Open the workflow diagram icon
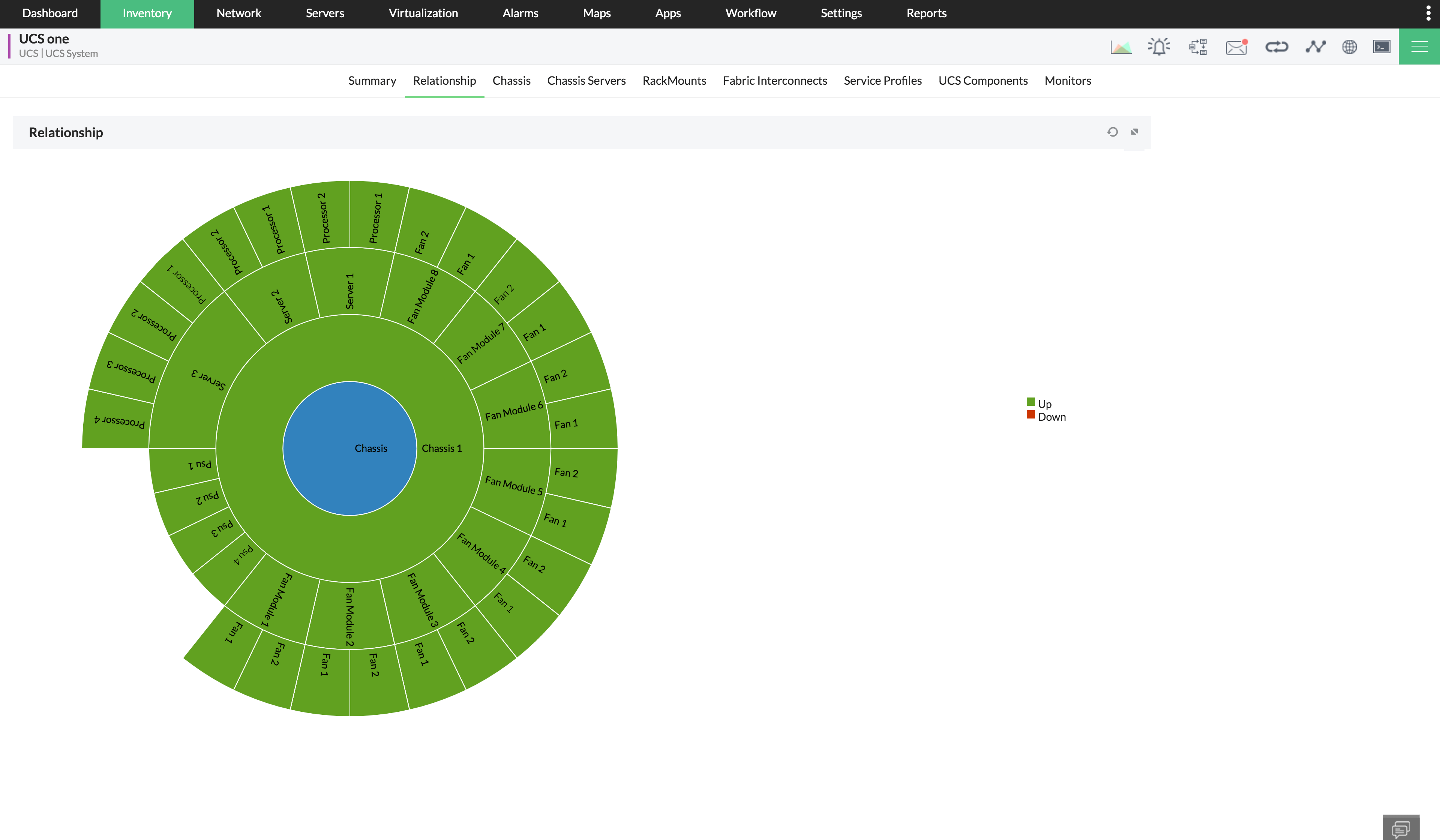1440x840 pixels. point(1198,47)
